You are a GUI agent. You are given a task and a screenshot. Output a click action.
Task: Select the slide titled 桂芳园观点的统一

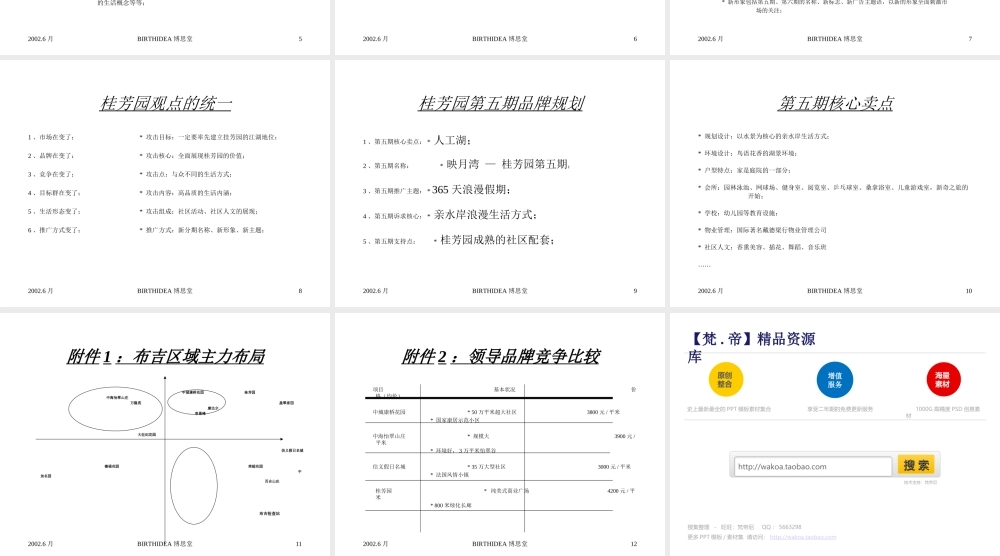click(165, 184)
